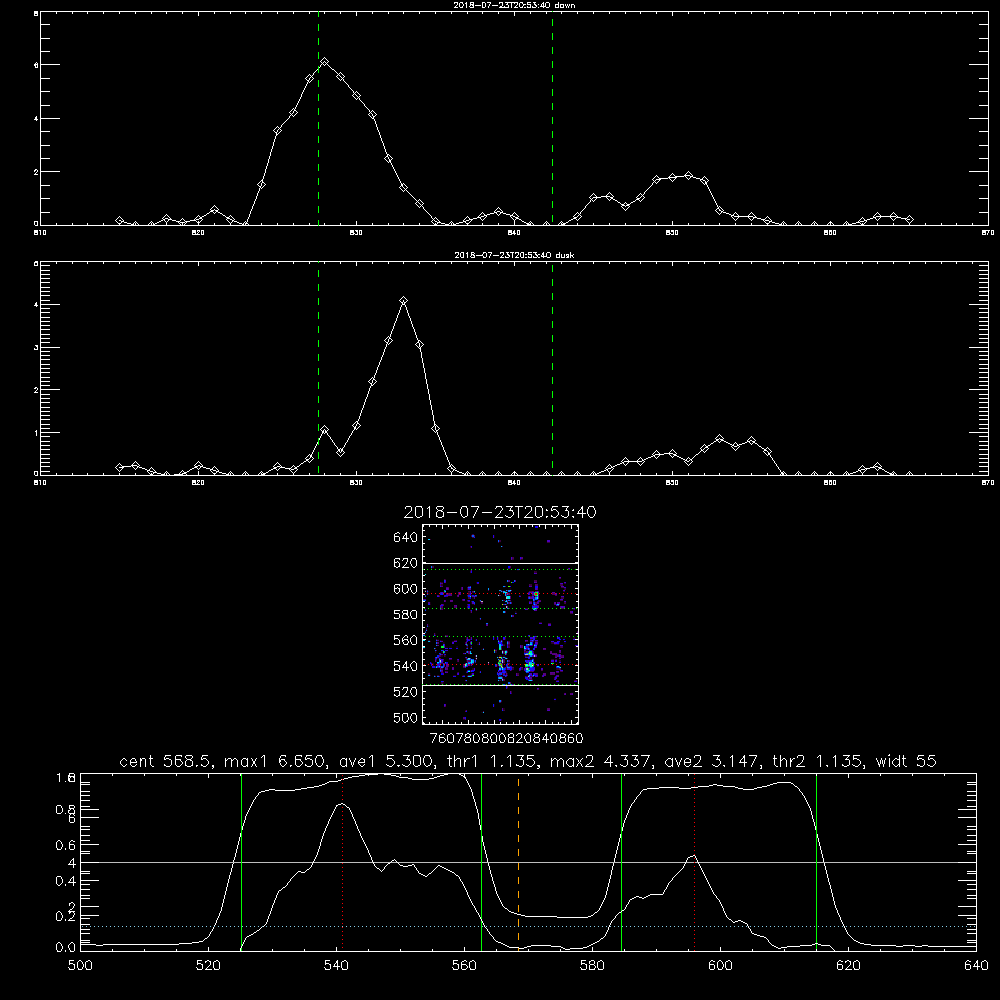Click the 0.0 label on bottom plot y-axis

[65, 948]
